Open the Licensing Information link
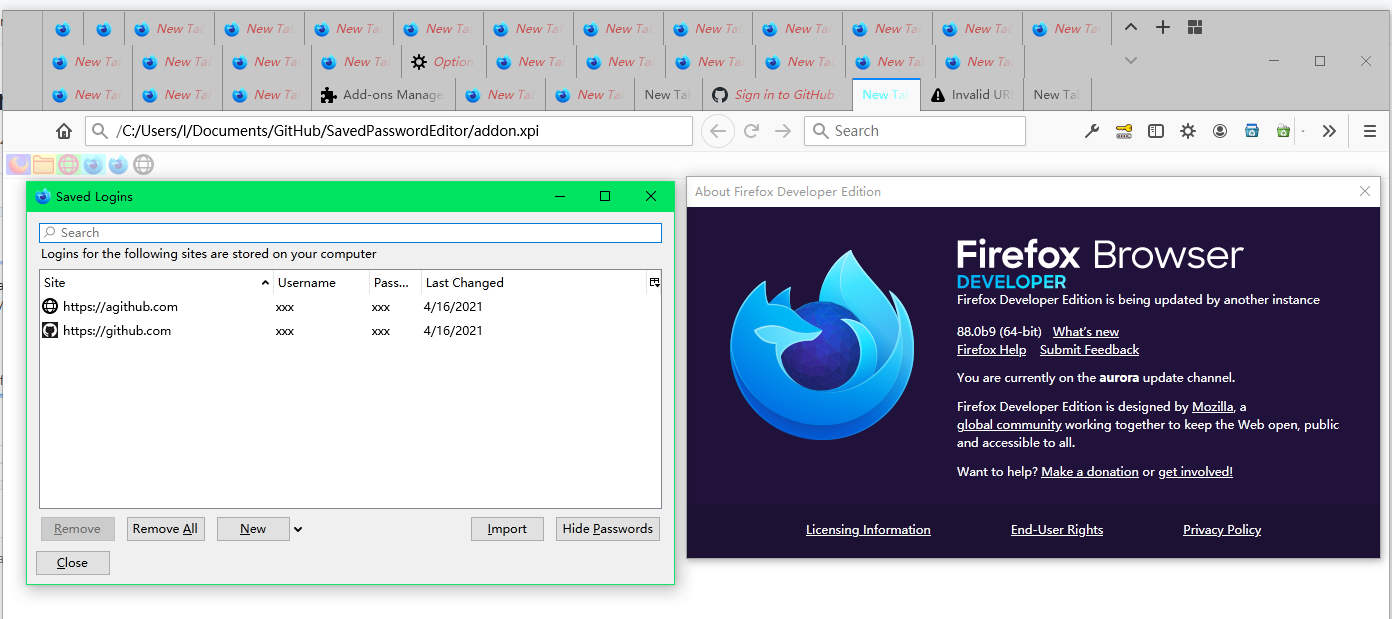1392x619 pixels. pos(868,530)
